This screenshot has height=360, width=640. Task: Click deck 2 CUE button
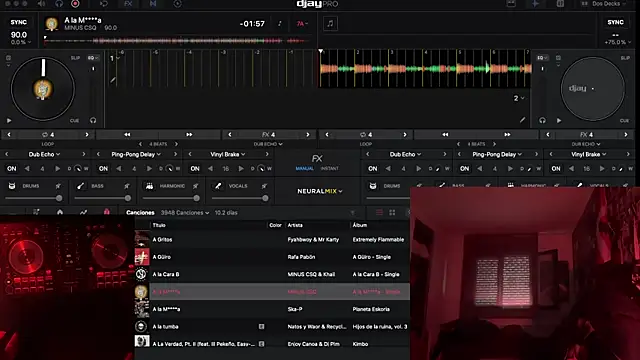624,121
